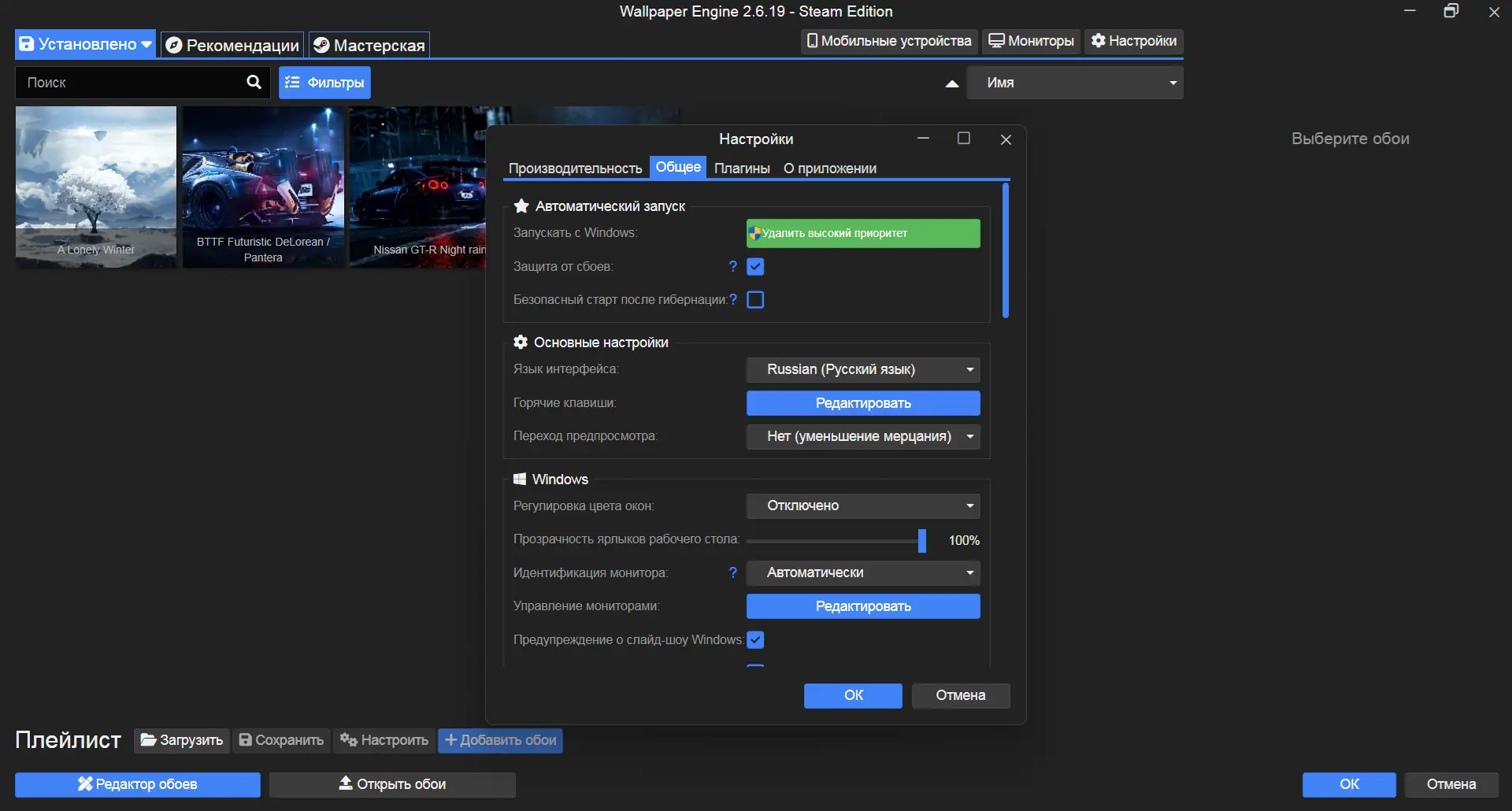
Task: Open the Мониторы button
Action: pos(1032,41)
